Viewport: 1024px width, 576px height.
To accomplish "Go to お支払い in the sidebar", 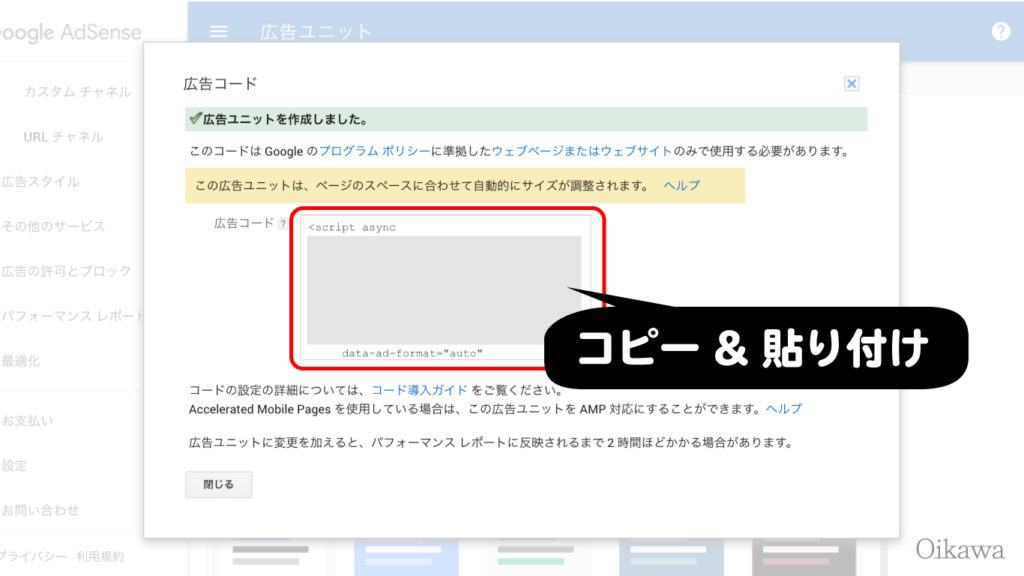I will (x=27, y=421).
